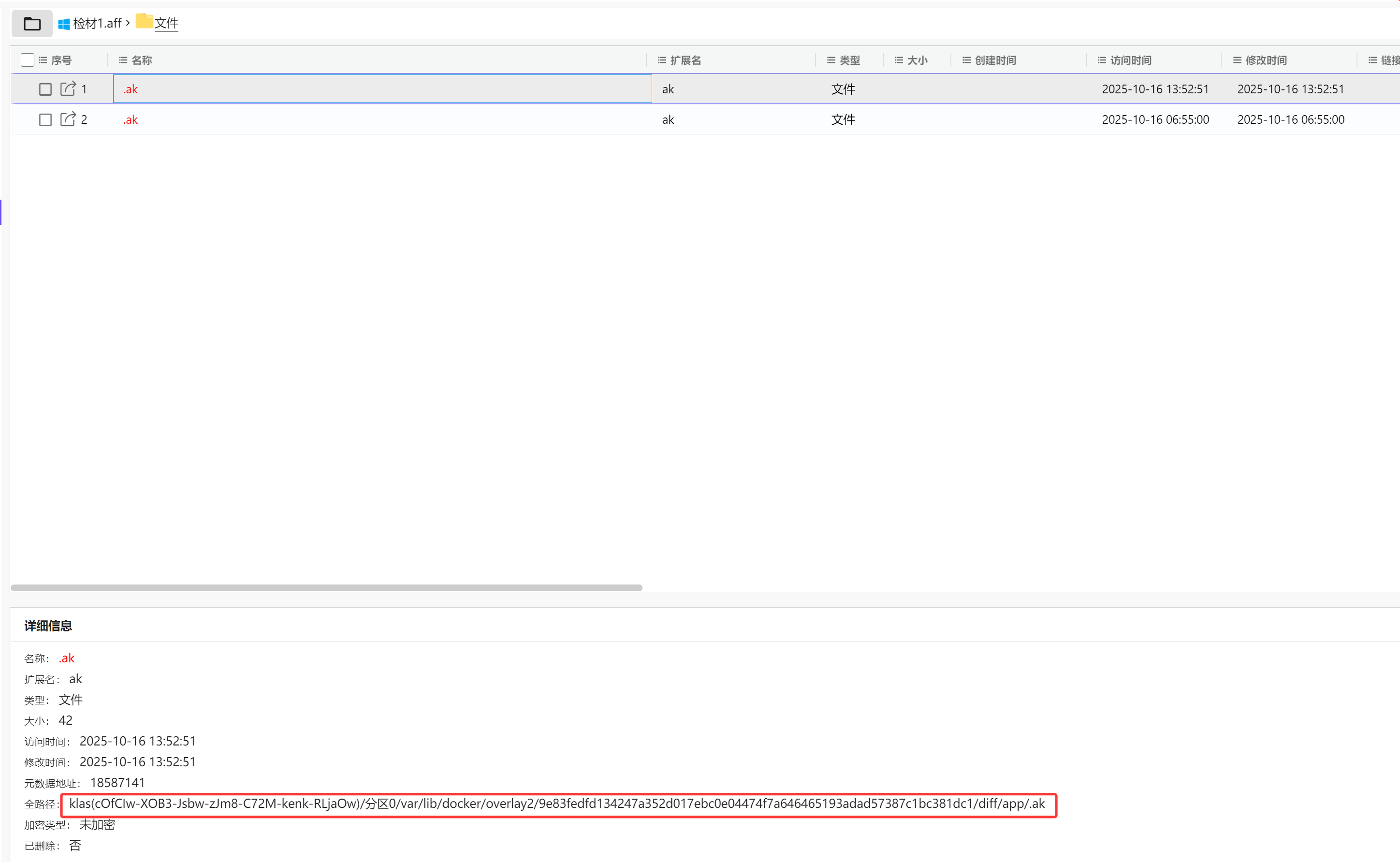Click the horizontal scrollbar under the file list

[x=326, y=587]
